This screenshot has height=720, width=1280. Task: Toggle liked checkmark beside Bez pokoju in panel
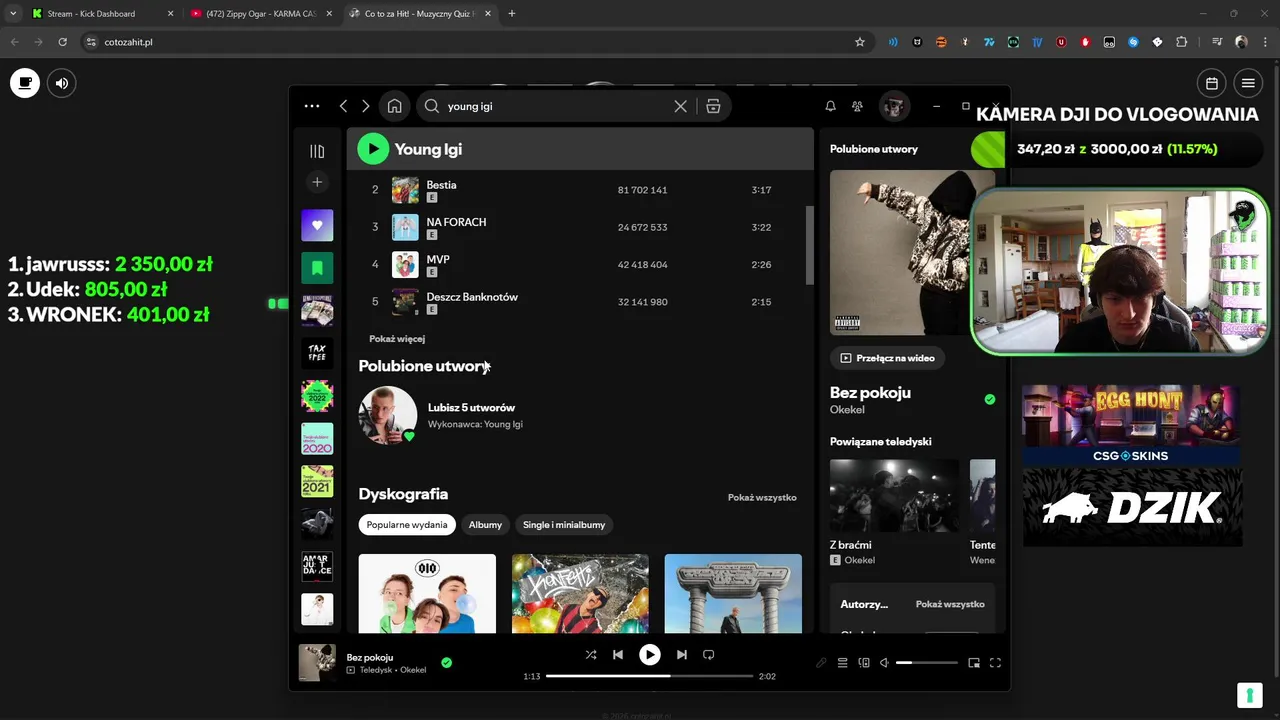990,399
